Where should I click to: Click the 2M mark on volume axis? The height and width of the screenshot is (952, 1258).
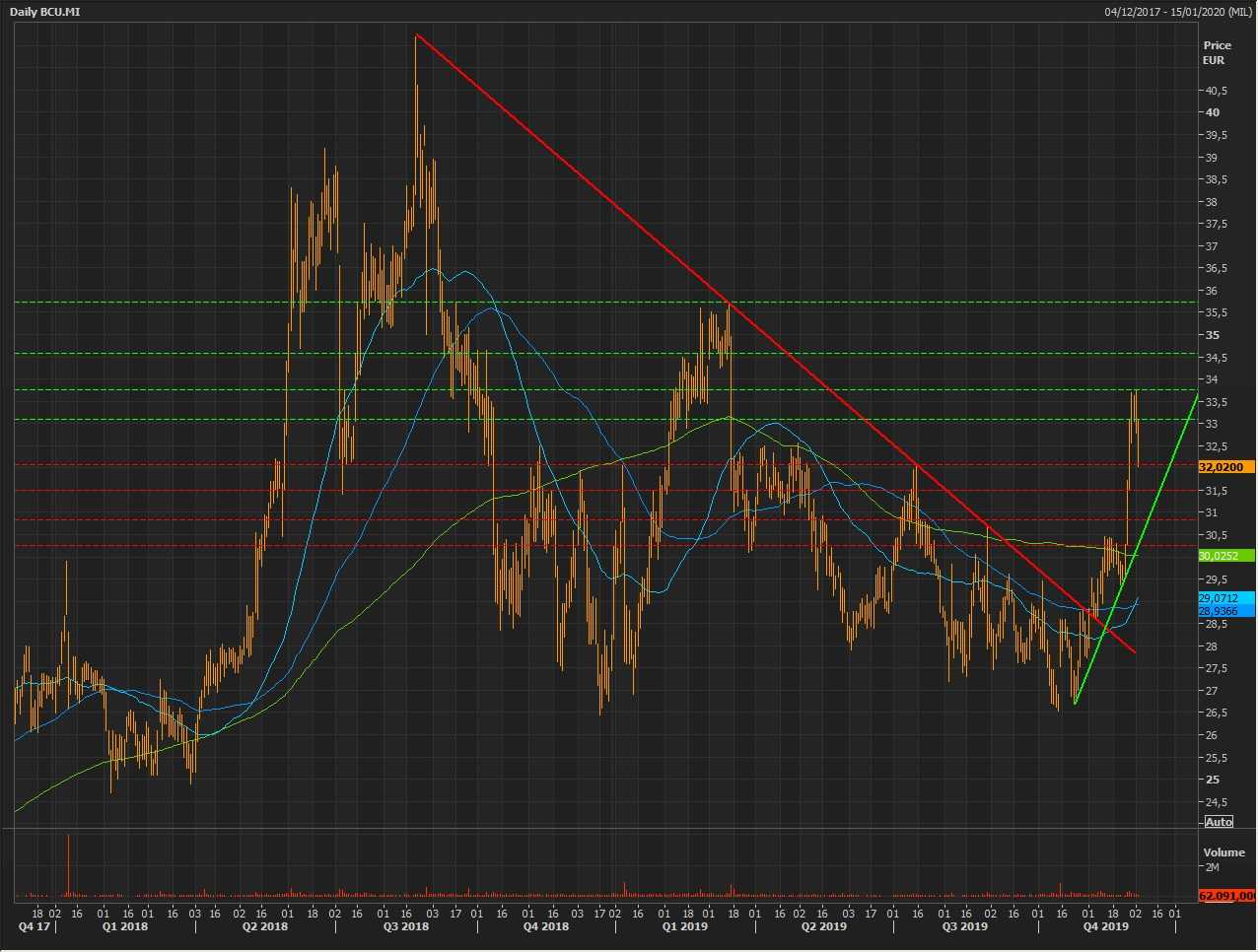pyautogui.click(x=1212, y=867)
